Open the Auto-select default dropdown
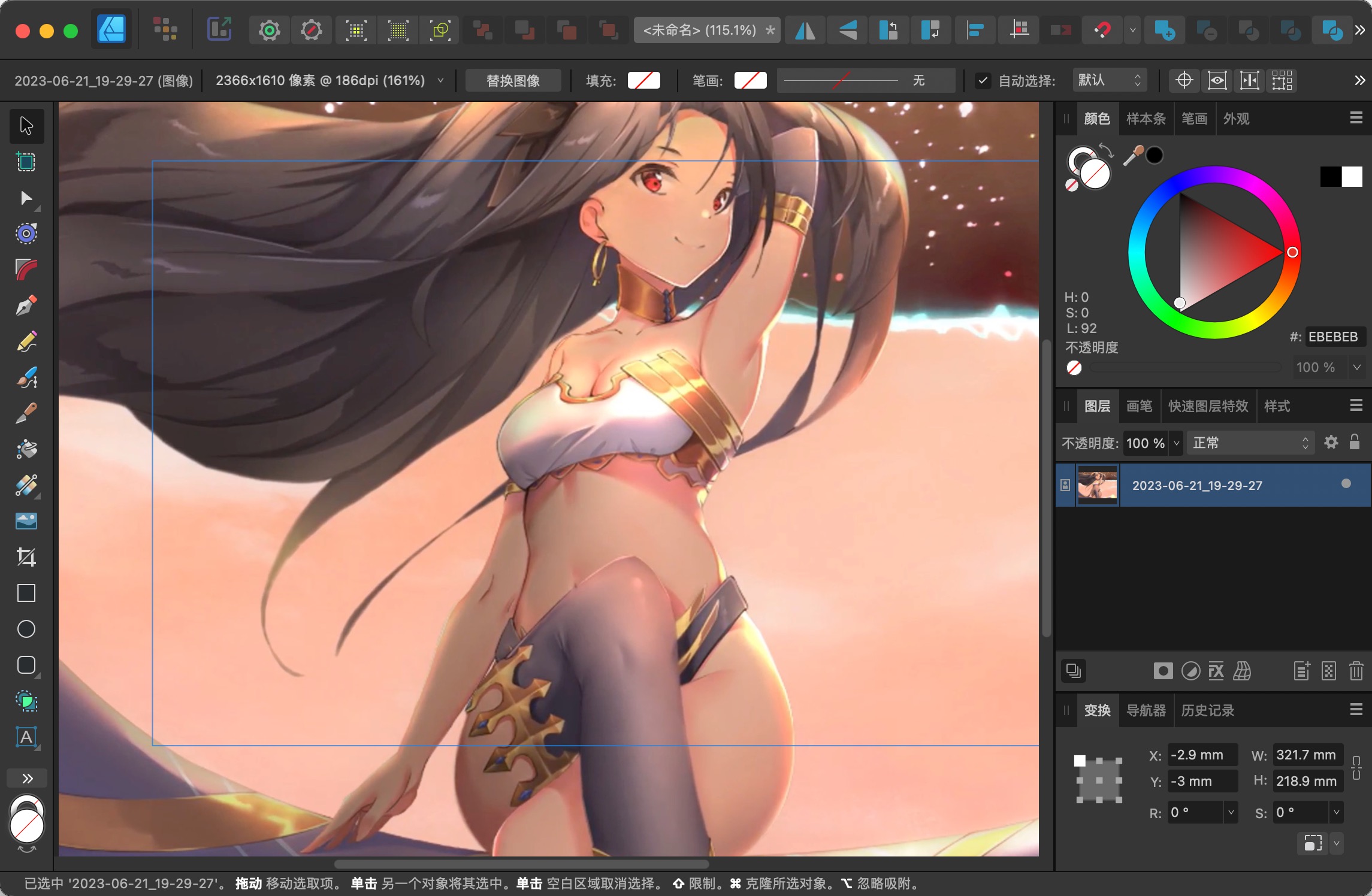1372x896 pixels. [1110, 80]
